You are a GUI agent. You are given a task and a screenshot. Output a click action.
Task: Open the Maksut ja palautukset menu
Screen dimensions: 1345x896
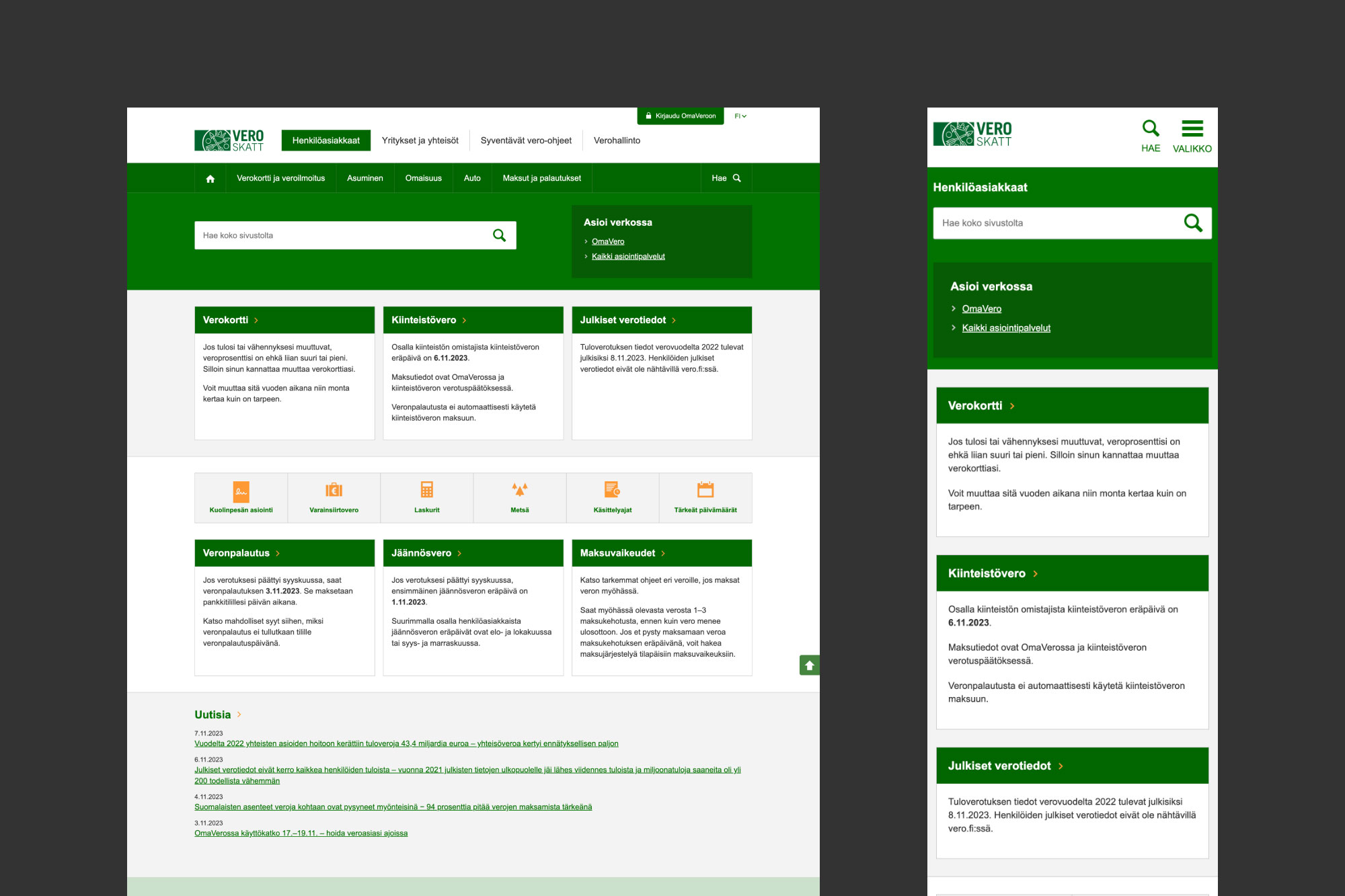541,178
